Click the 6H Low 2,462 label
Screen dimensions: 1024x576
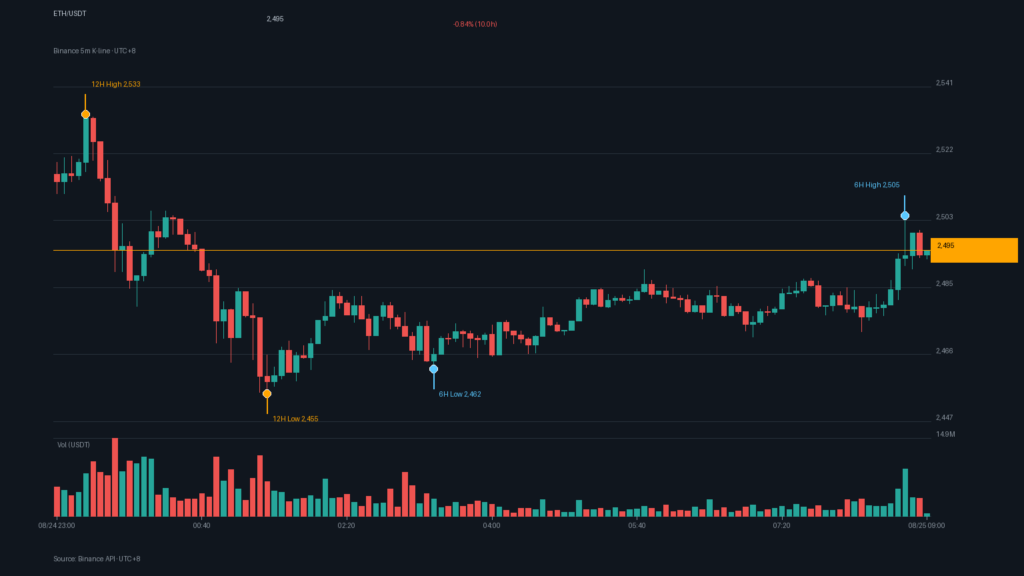pyautogui.click(x=460, y=394)
